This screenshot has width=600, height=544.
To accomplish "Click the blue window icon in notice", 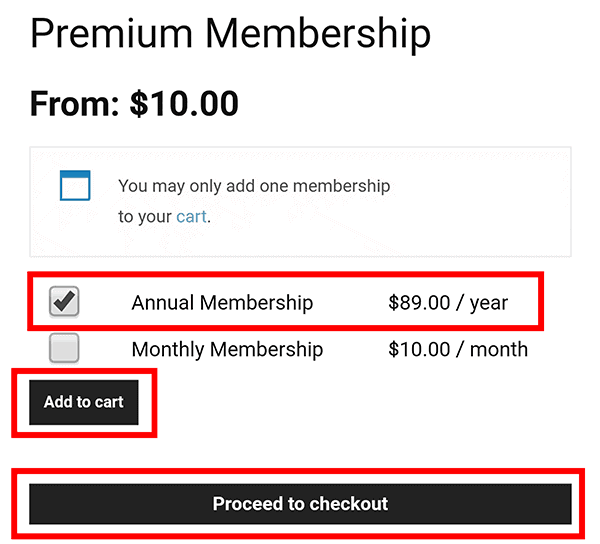I will tap(75, 186).
